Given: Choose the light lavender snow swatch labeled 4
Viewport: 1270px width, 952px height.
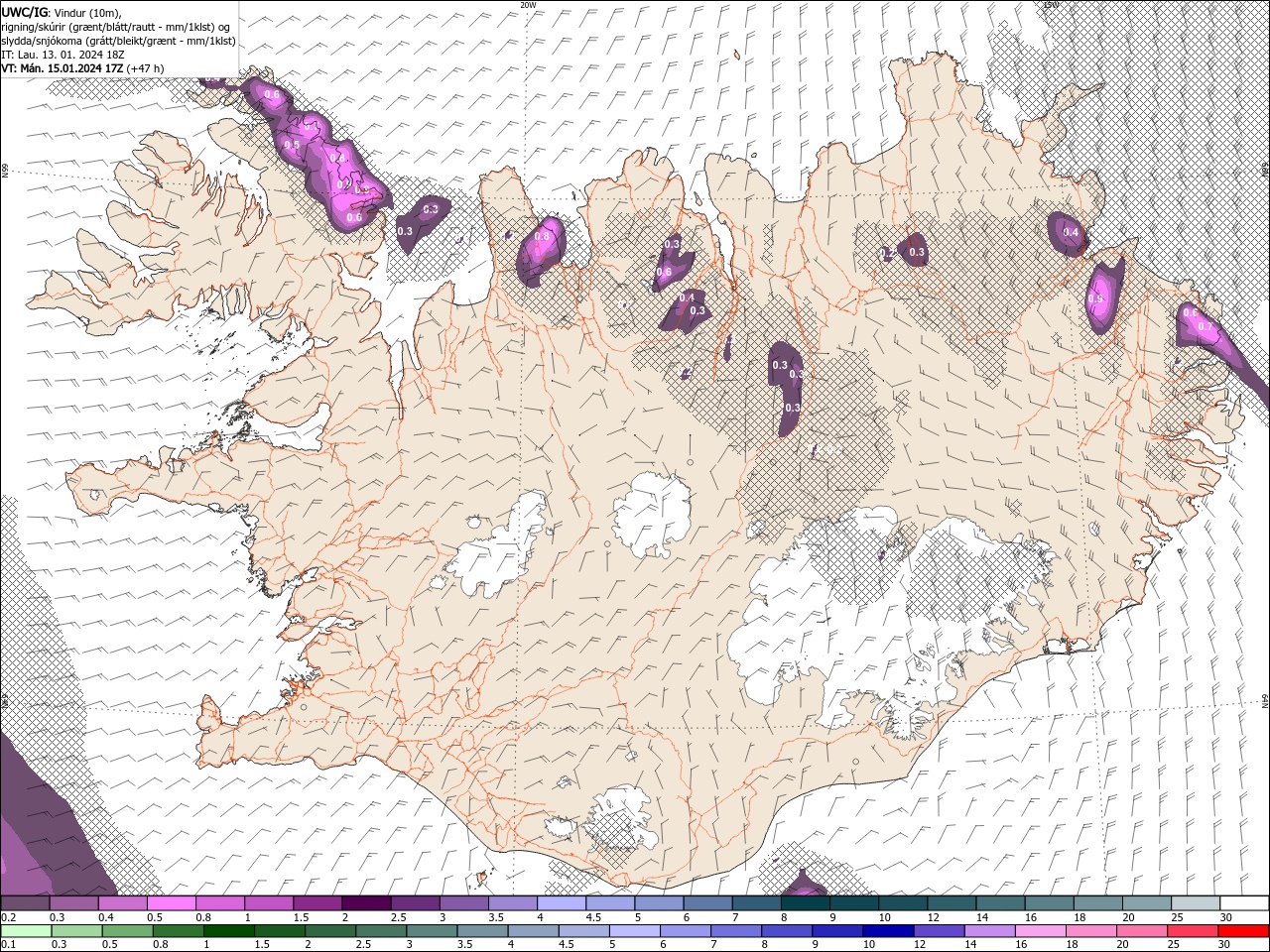Looking at the screenshot, I should click(562, 903).
